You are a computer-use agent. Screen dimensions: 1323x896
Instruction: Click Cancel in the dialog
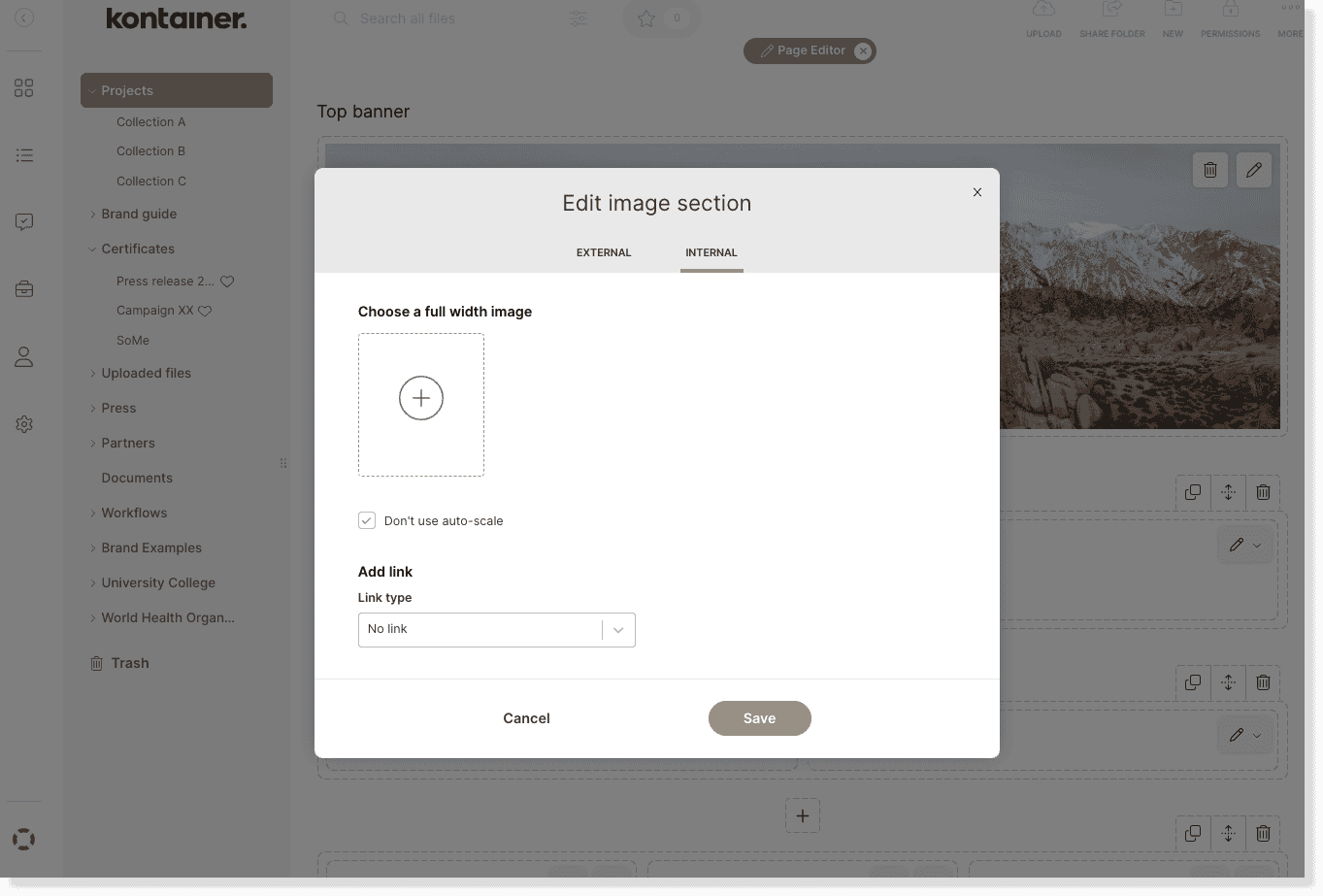coord(526,718)
